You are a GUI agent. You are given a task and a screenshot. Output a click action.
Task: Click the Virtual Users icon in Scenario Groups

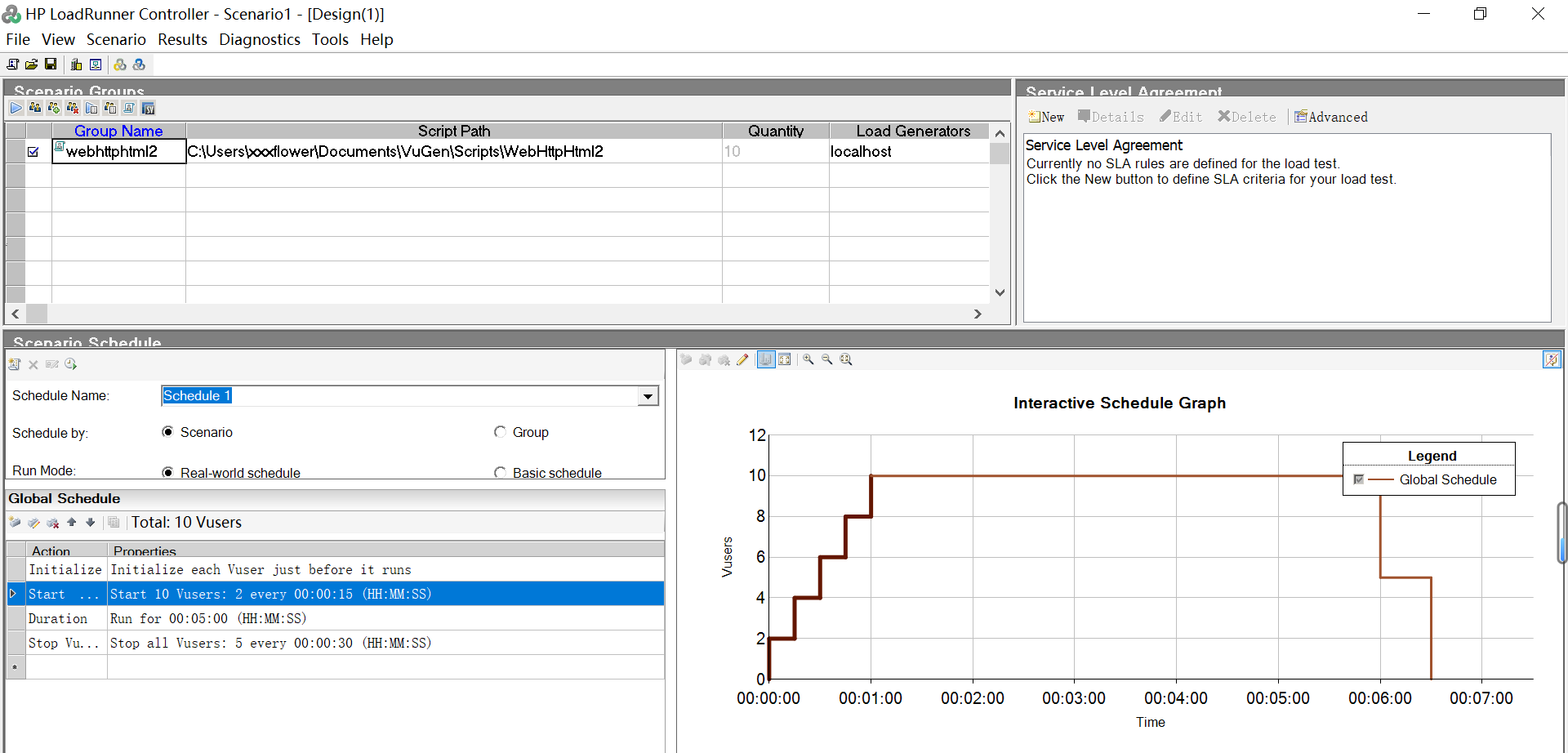tap(35, 108)
